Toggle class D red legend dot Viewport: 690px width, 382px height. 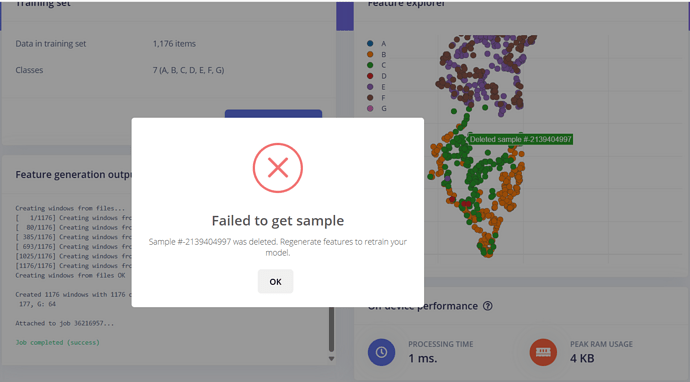(x=370, y=76)
